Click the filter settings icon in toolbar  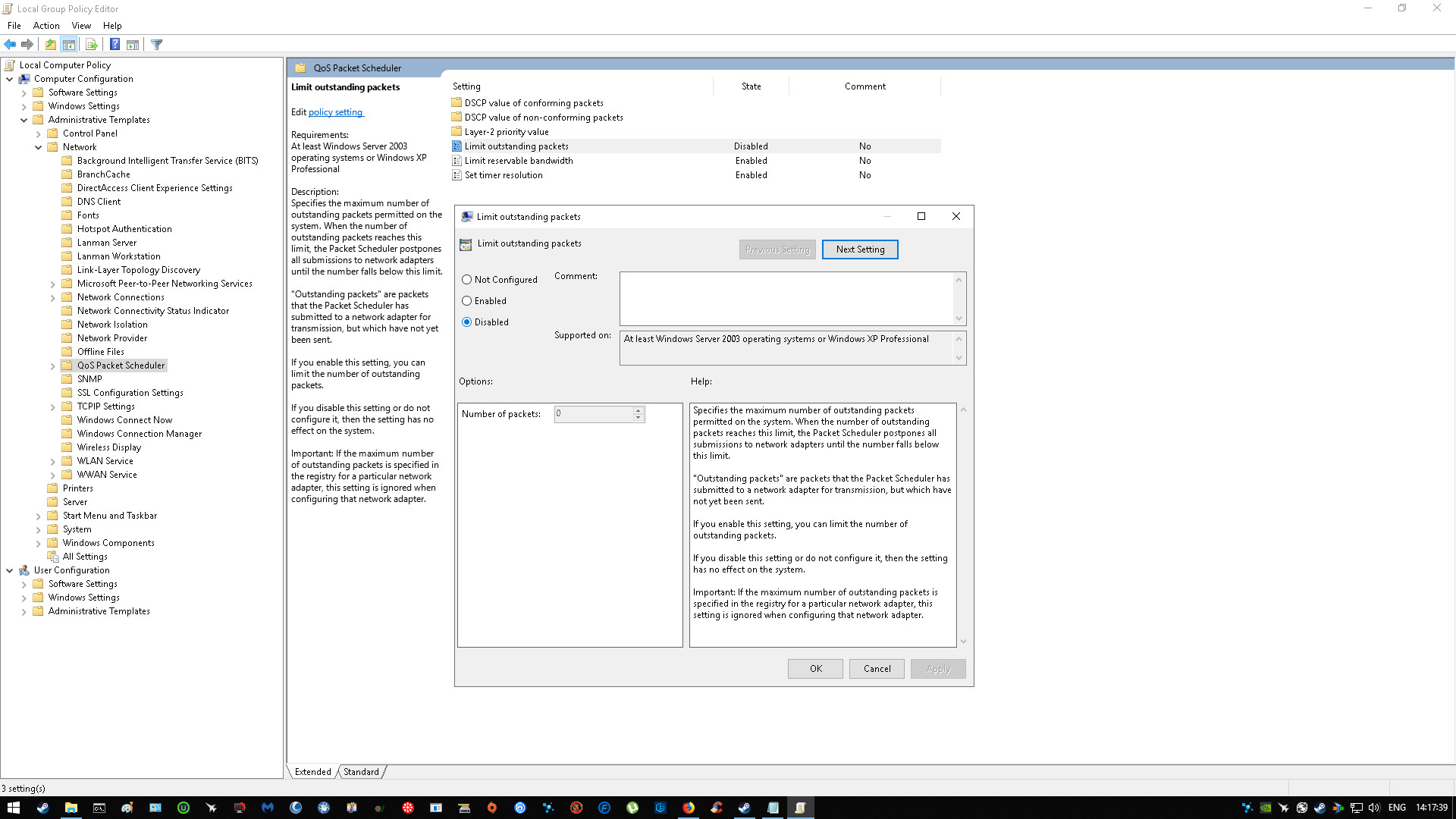(x=157, y=44)
